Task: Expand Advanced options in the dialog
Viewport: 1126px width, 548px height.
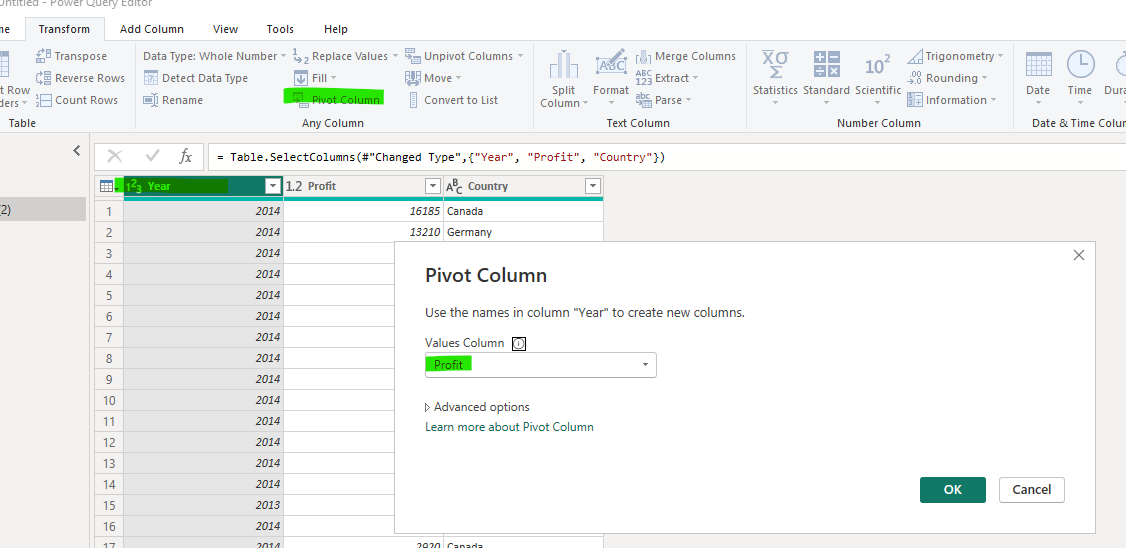Action: [478, 407]
